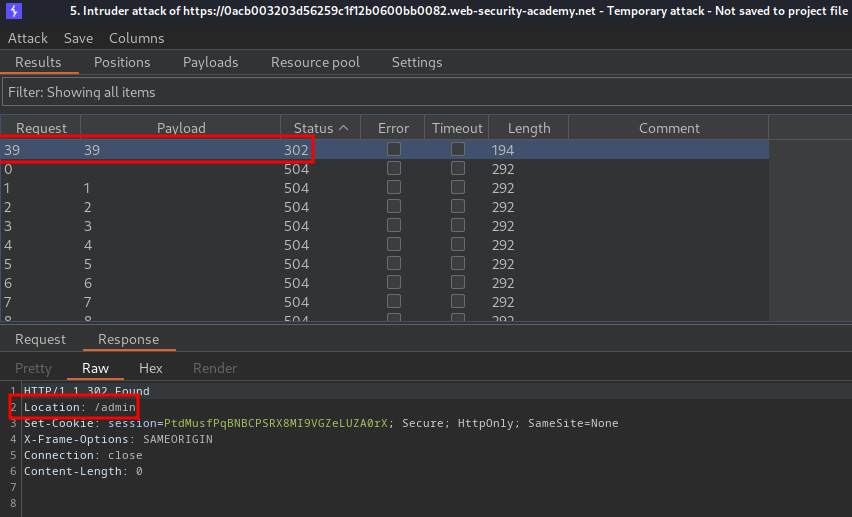Image resolution: width=852 pixels, height=517 pixels.
Task: Switch to Raw view
Action: pos(96,368)
